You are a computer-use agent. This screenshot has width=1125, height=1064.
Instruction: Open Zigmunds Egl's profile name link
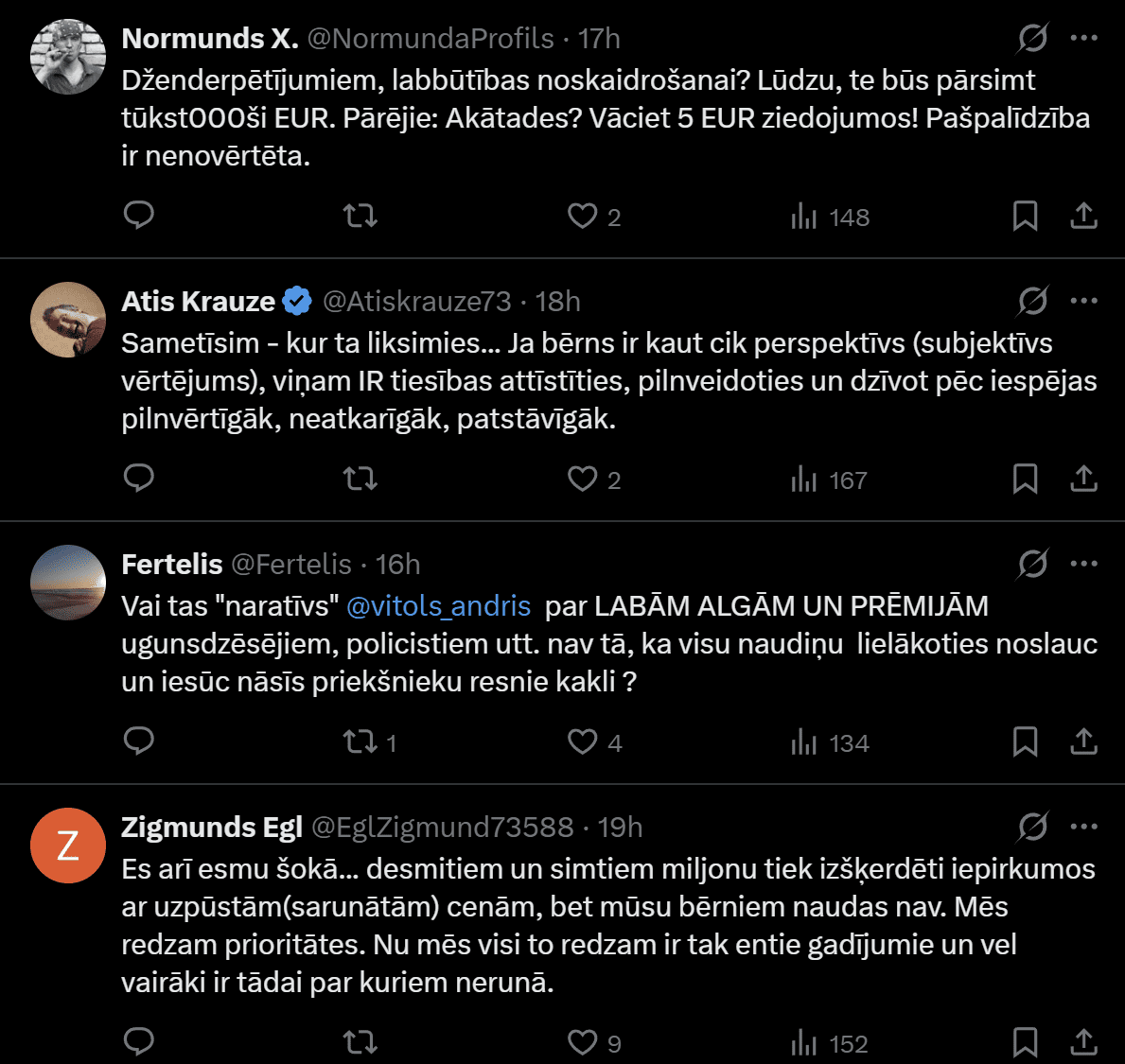click(x=212, y=827)
